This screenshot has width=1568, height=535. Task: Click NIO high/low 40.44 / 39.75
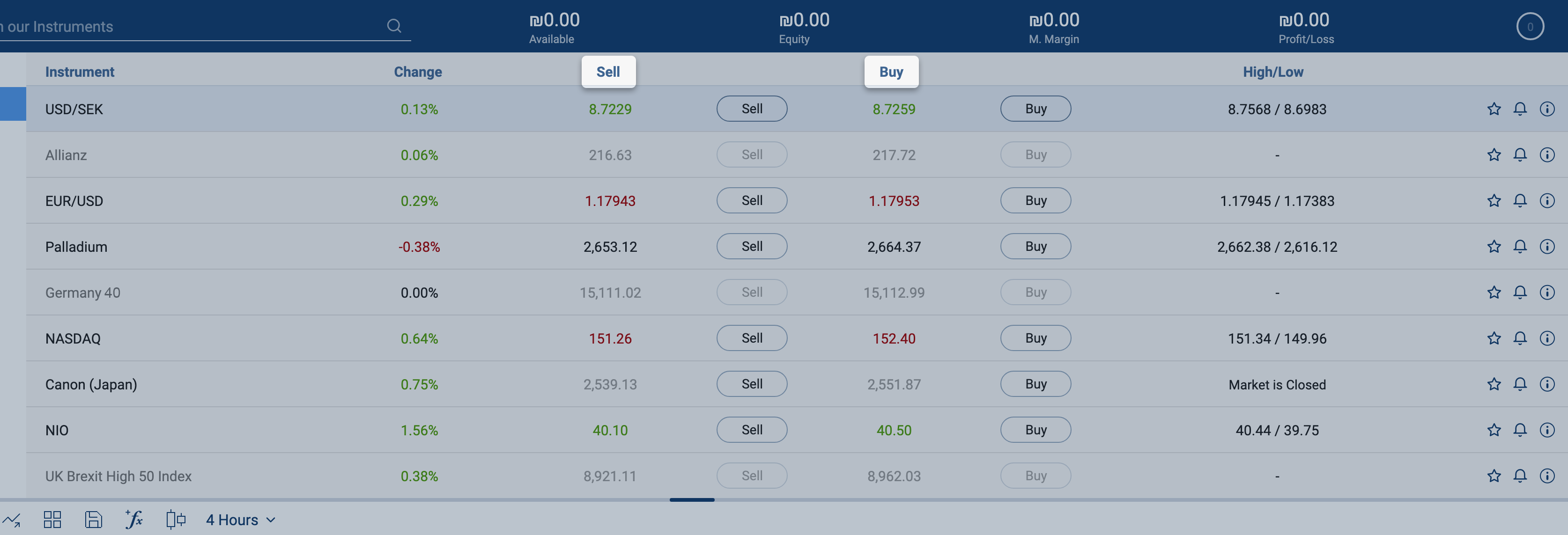click(1277, 430)
